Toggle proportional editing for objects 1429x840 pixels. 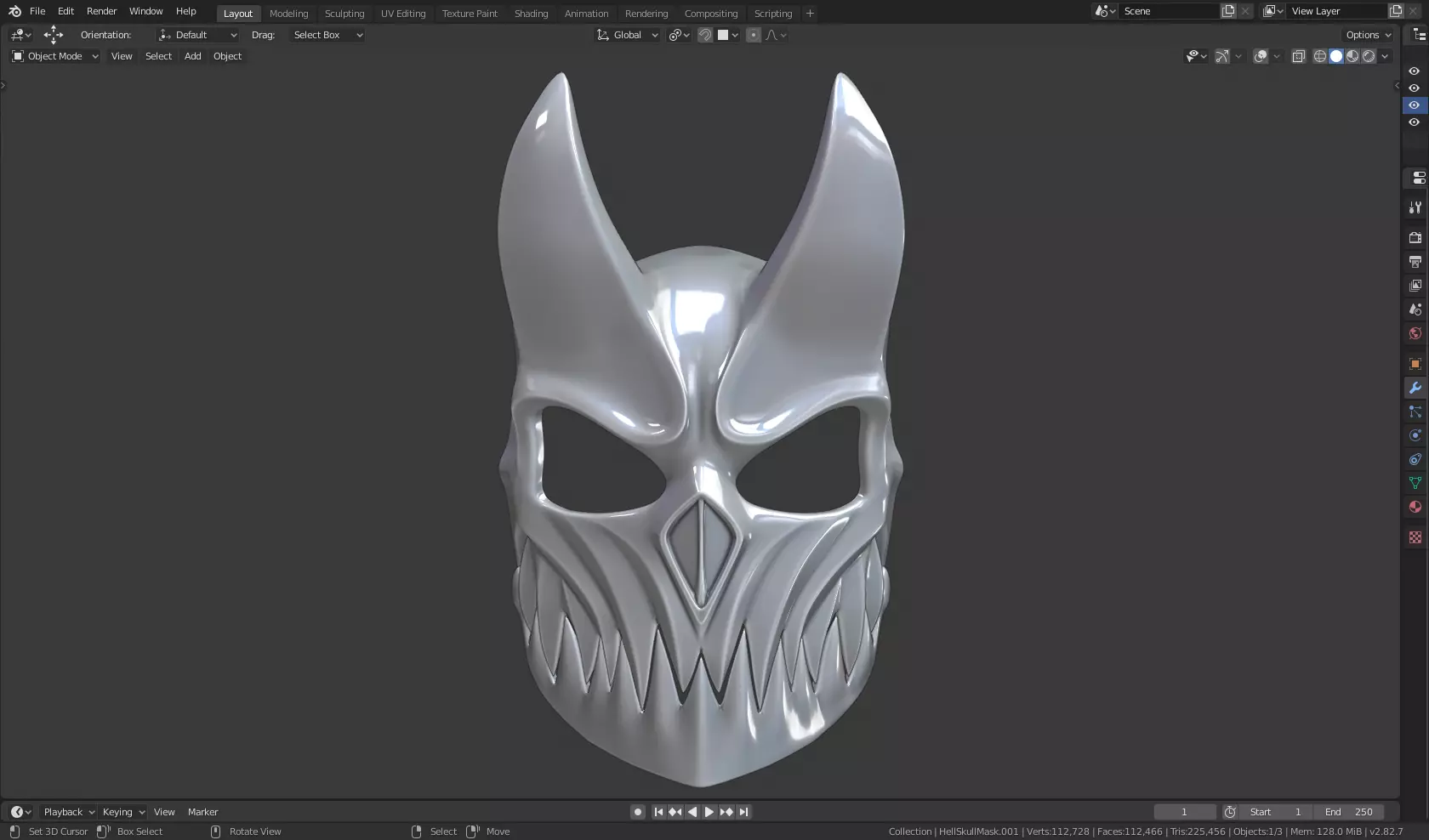point(754,35)
